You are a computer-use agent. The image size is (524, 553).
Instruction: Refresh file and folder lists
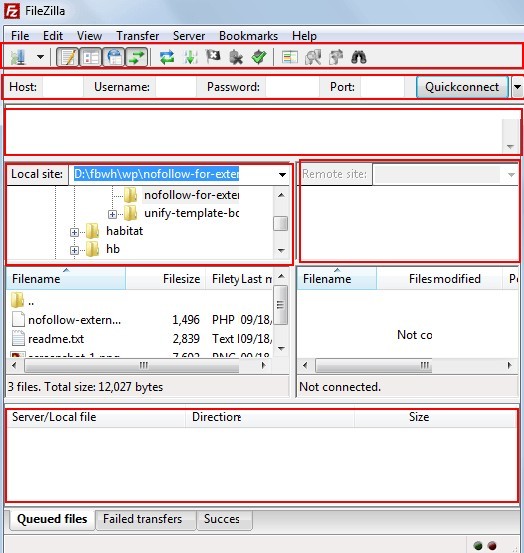coord(167,57)
